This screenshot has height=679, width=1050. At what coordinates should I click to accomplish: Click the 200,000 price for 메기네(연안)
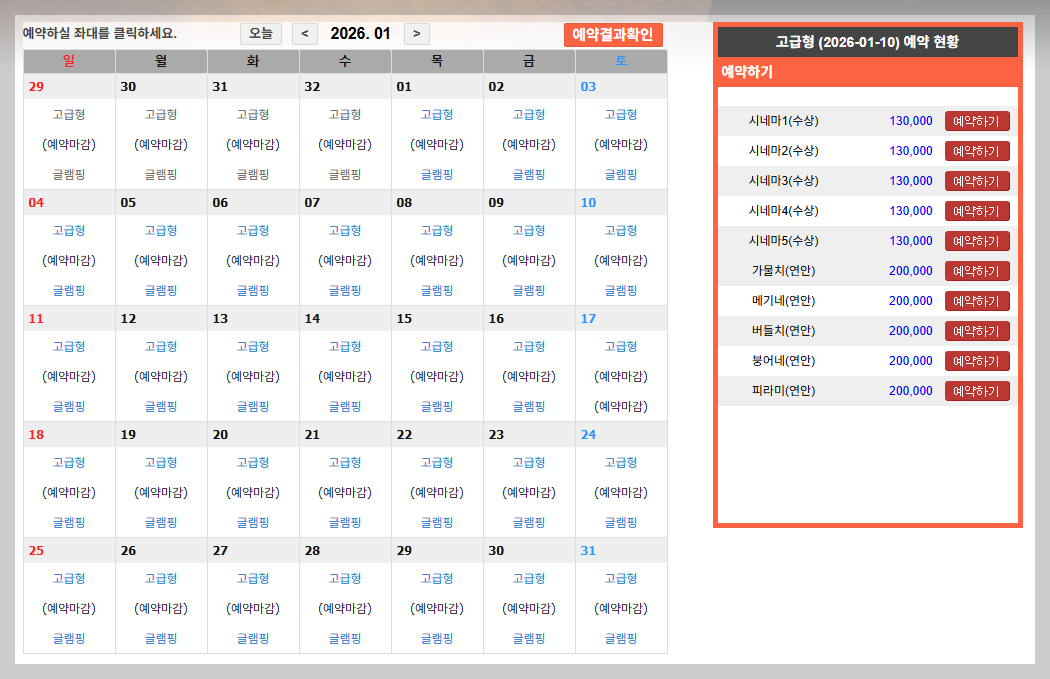911,301
